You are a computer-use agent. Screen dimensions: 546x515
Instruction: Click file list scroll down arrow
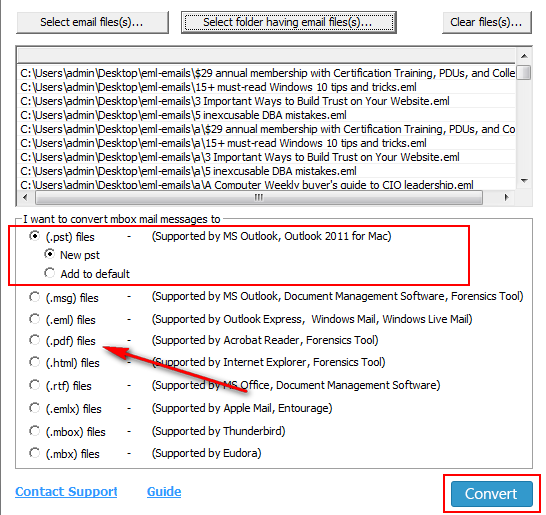[x=524, y=181]
